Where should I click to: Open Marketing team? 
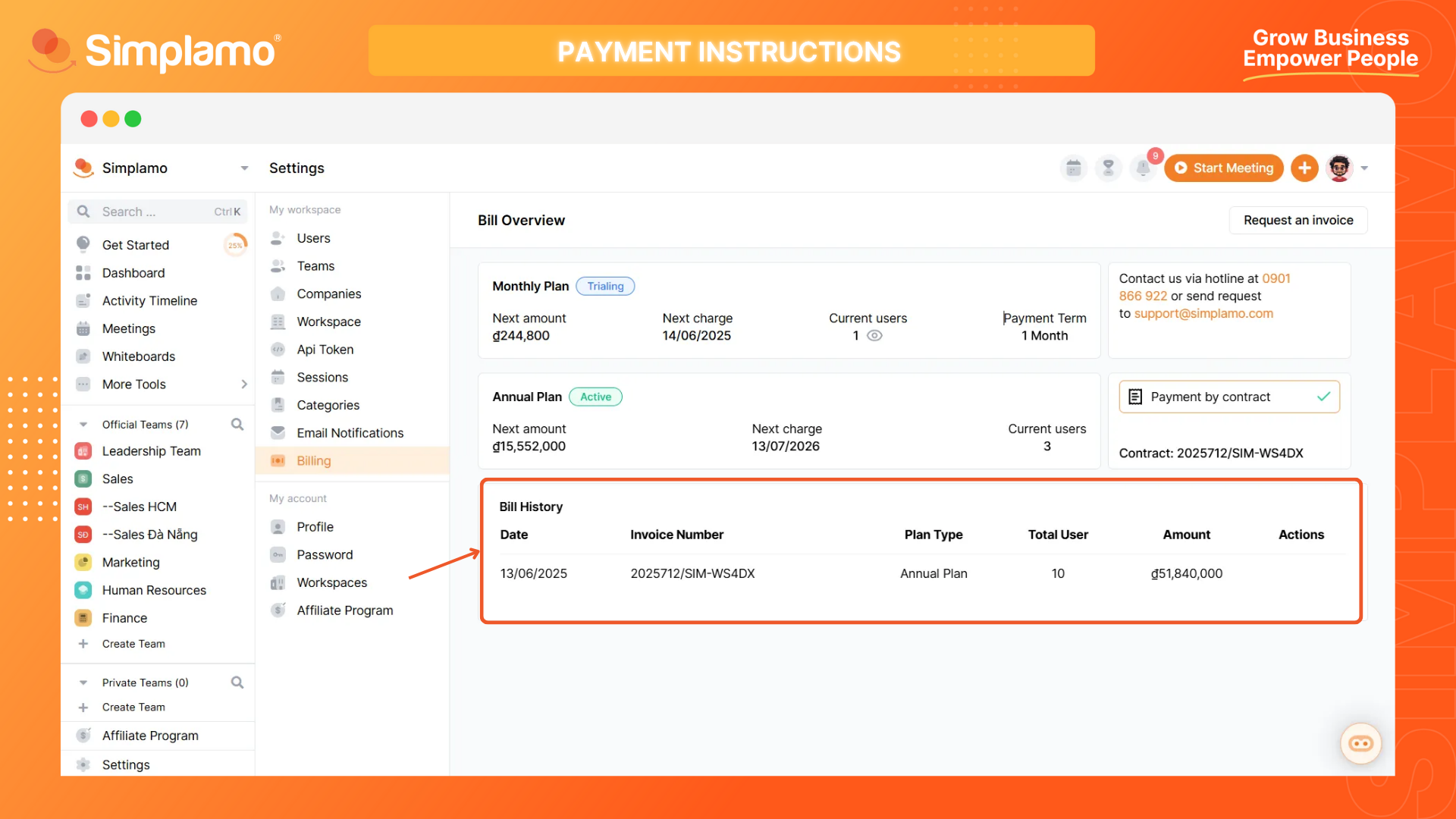pos(131,563)
